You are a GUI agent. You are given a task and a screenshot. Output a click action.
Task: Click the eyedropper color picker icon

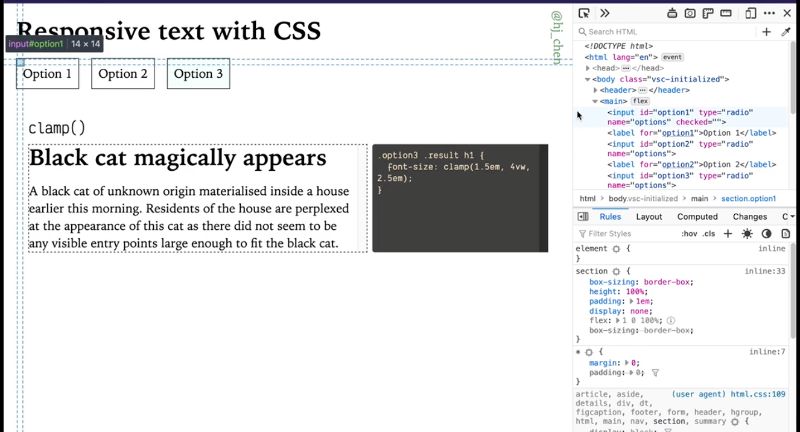point(786,32)
